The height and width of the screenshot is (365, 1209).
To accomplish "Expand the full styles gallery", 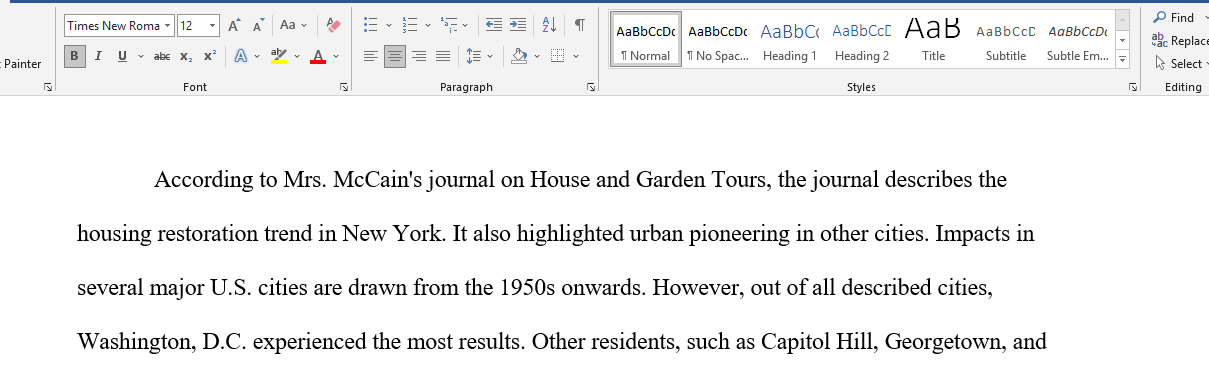I will [x=1123, y=59].
